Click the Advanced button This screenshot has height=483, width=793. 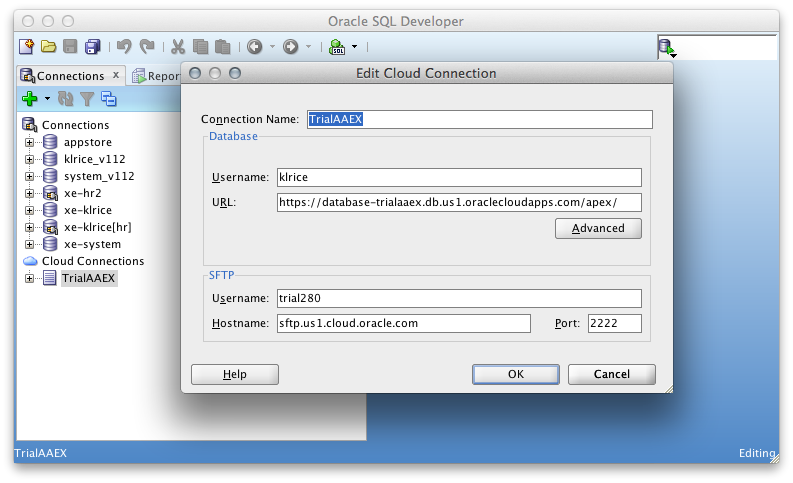pyautogui.click(x=598, y=228)
